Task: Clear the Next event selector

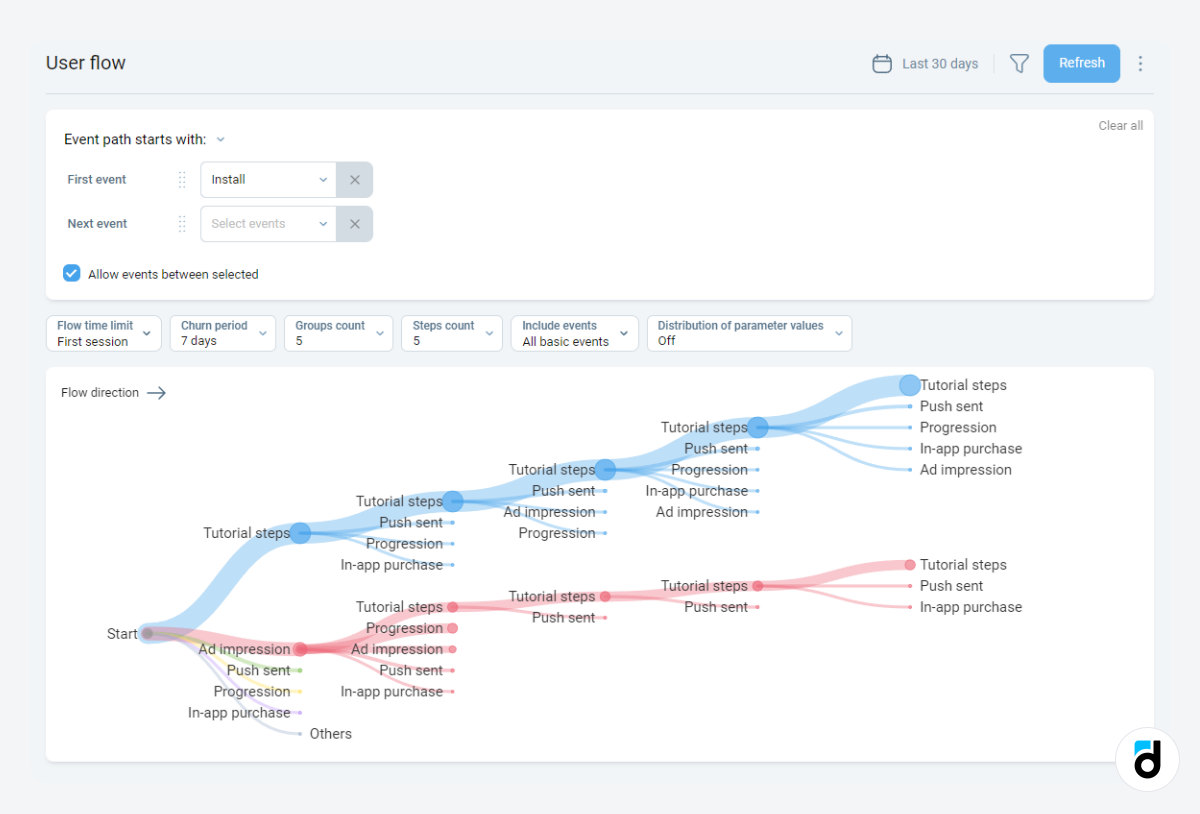Action: [354, 224]
